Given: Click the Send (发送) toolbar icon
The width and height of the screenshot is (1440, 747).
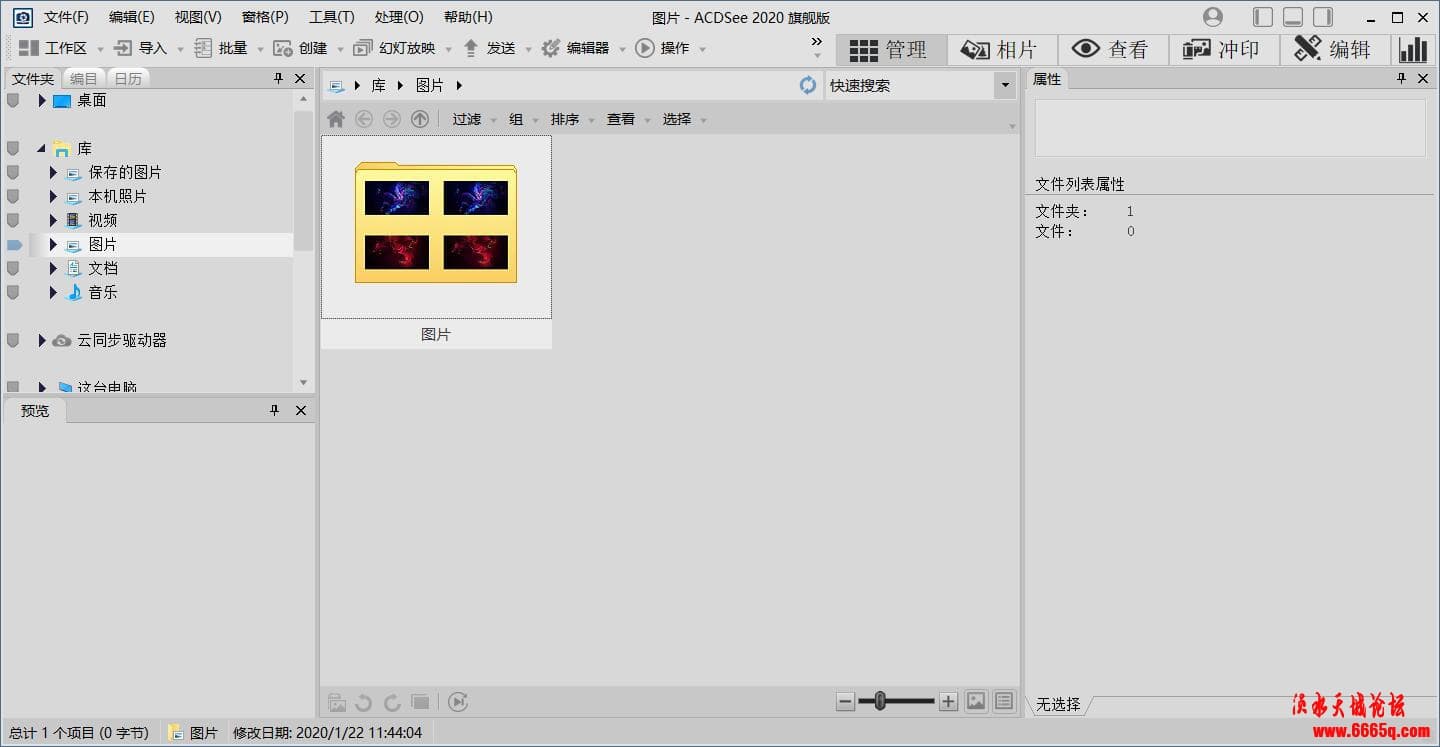Looking at the screenshot, I should [471, 48].
